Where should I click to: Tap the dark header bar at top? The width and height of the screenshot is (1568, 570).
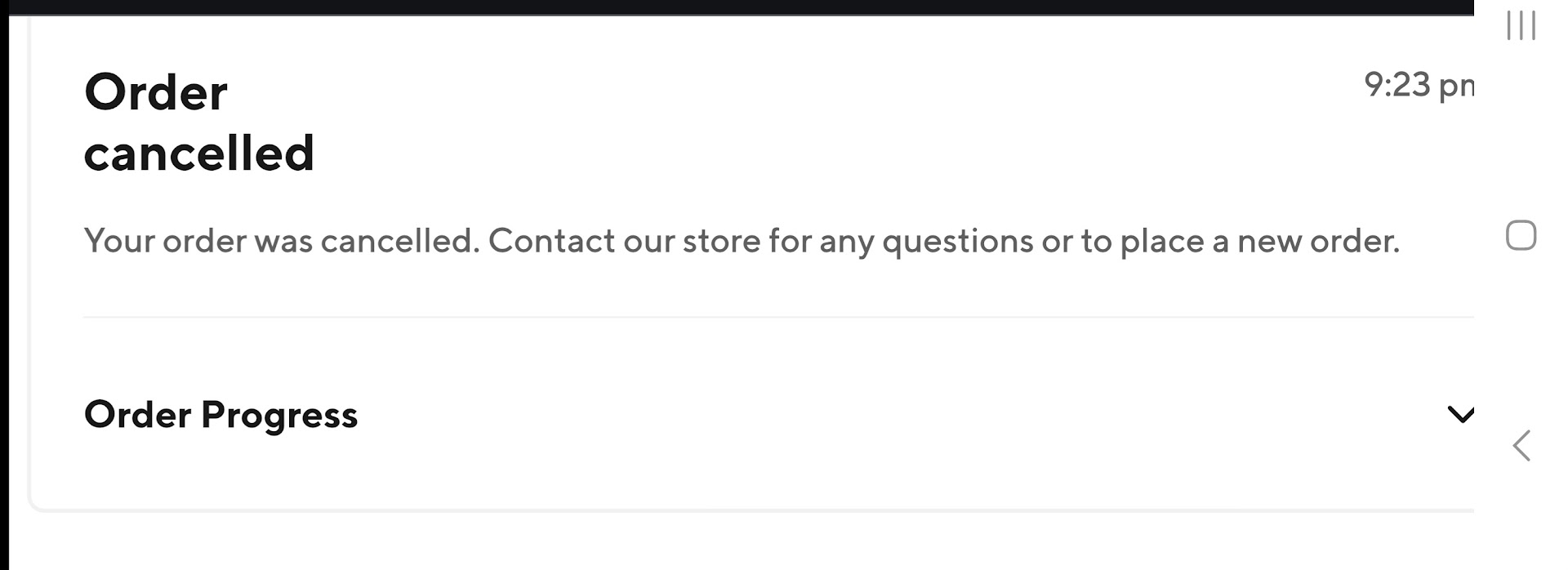coord(735,7)
